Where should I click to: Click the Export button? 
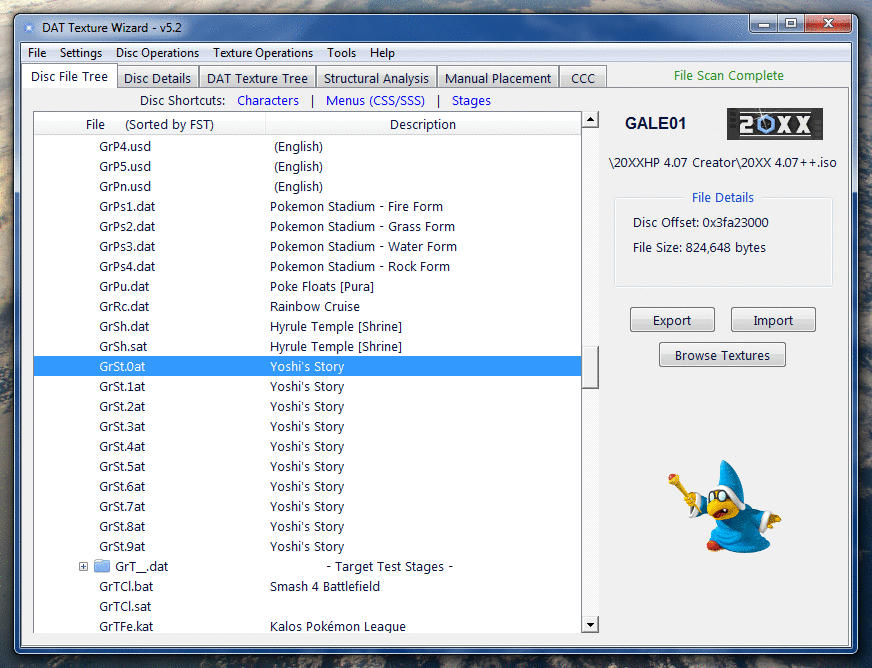point(672,320)
